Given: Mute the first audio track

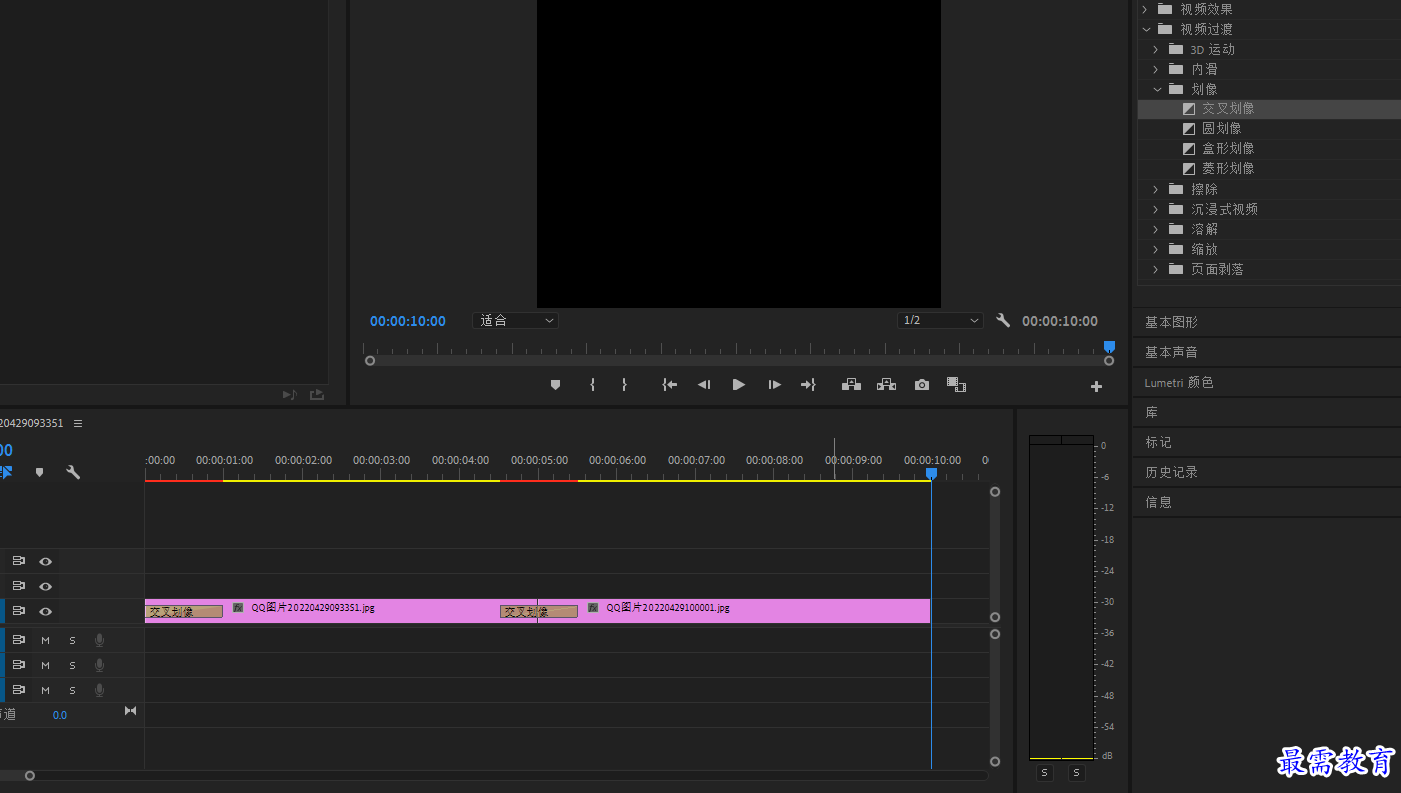Looking at the screenshot, I should 45,640.
